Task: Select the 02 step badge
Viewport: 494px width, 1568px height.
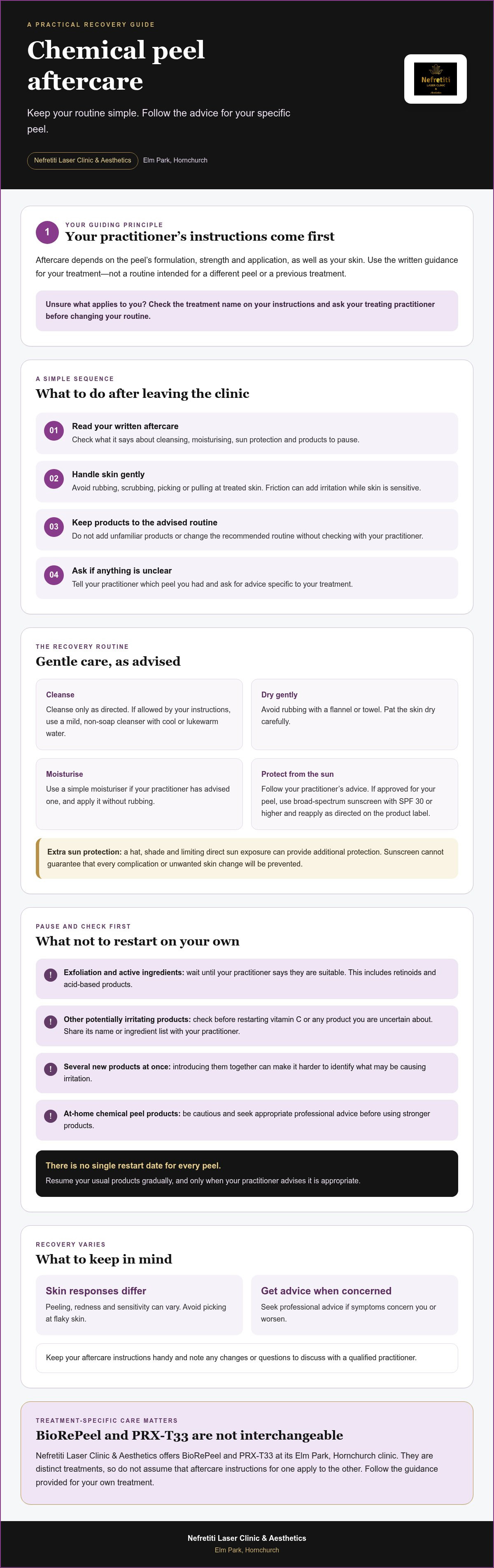Action: (x=54, y=479)
